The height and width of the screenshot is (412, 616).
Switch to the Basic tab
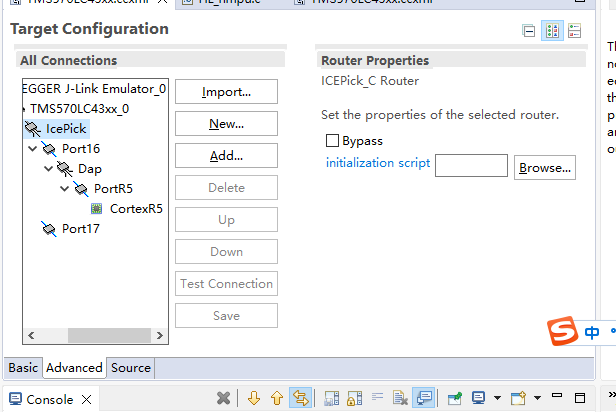[x=23, y=368]
